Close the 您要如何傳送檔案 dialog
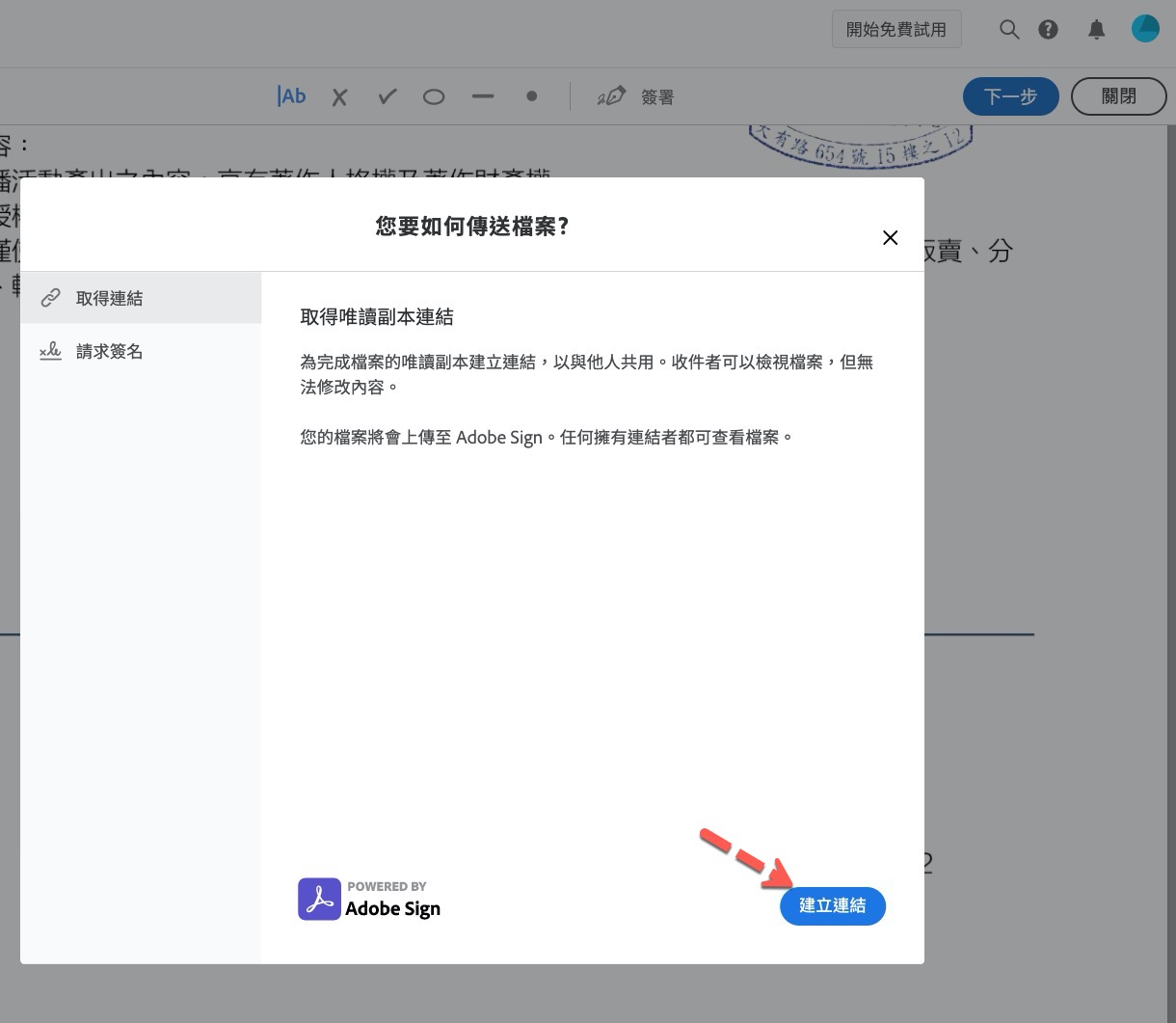The height and width of the screenshot is (1023, 1176). click(890, 238)
